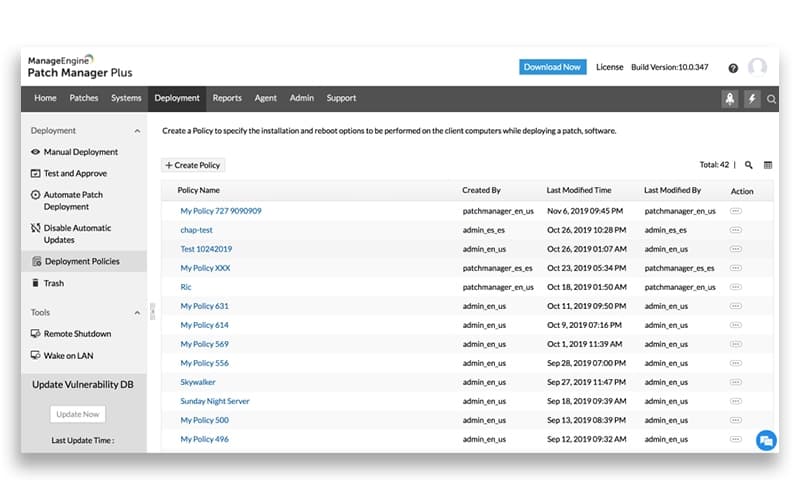
Task: Click the Nov 6, 2019 09:45 PM cell
Action: [585, 211]
